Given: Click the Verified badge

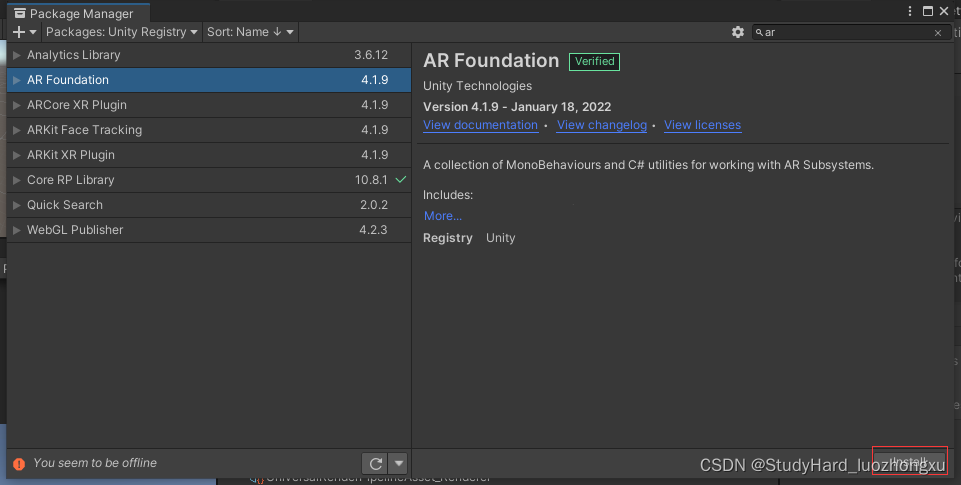Looking at the screenshot, I should click(x=594, y=61).
